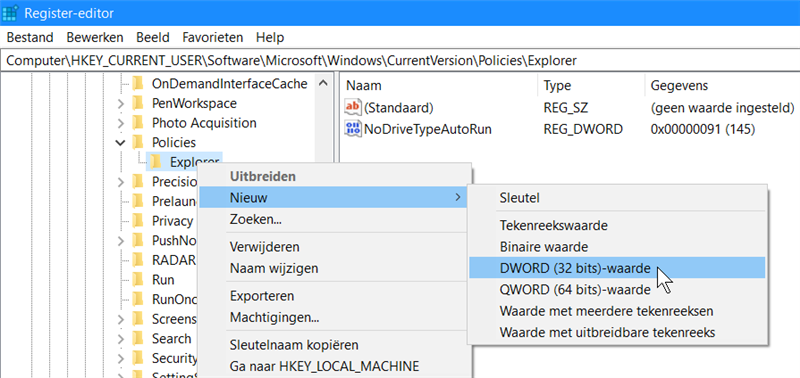Expand the PenWorkspace key
800x378 pixels.
pos(120,104)
